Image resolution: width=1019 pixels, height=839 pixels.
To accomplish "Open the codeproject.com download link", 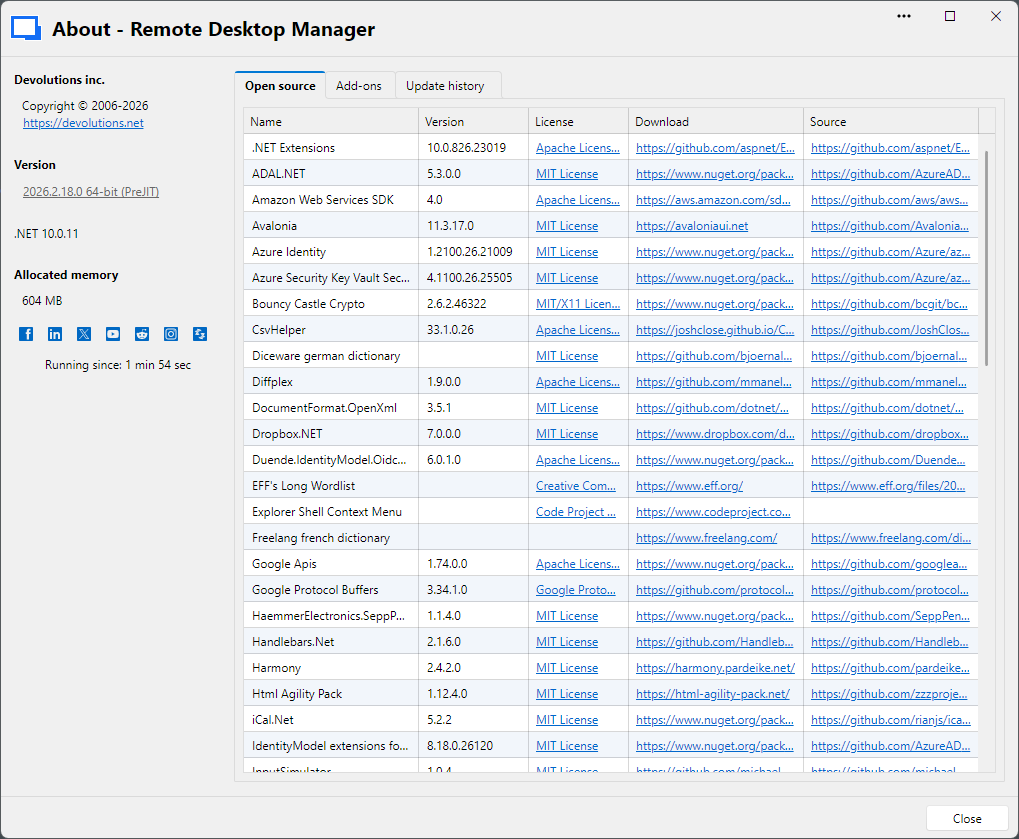I will [713, 512].
